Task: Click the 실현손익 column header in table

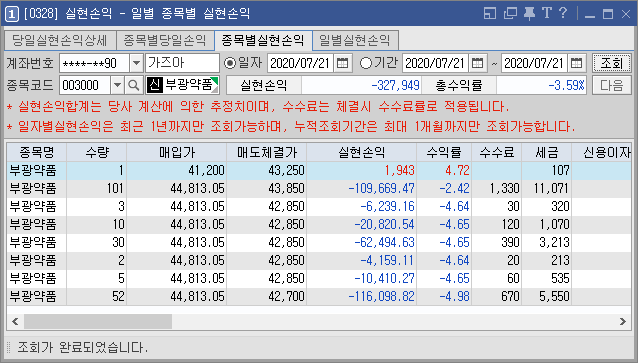Action: [x=362, y=152]
